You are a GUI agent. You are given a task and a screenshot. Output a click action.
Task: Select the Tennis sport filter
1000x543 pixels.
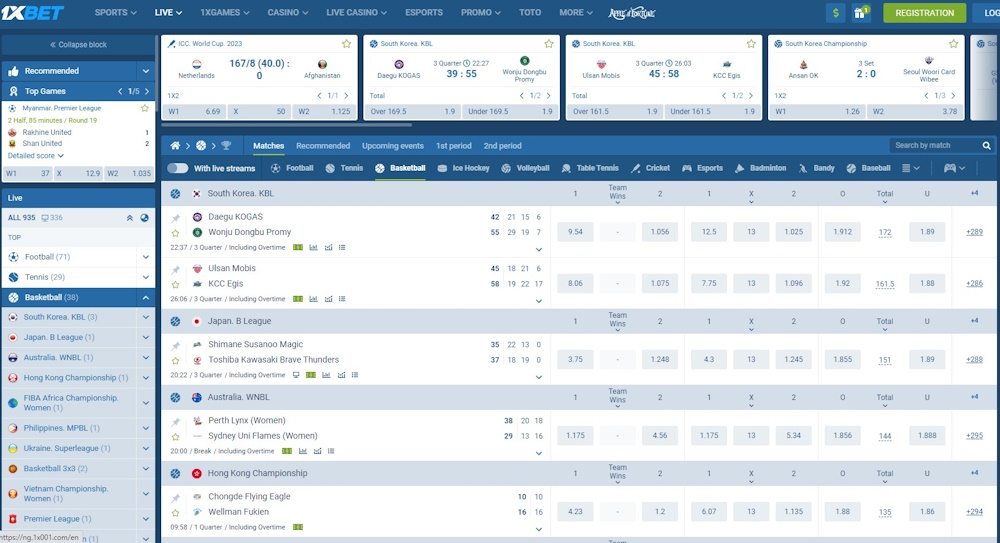(344, 168)
